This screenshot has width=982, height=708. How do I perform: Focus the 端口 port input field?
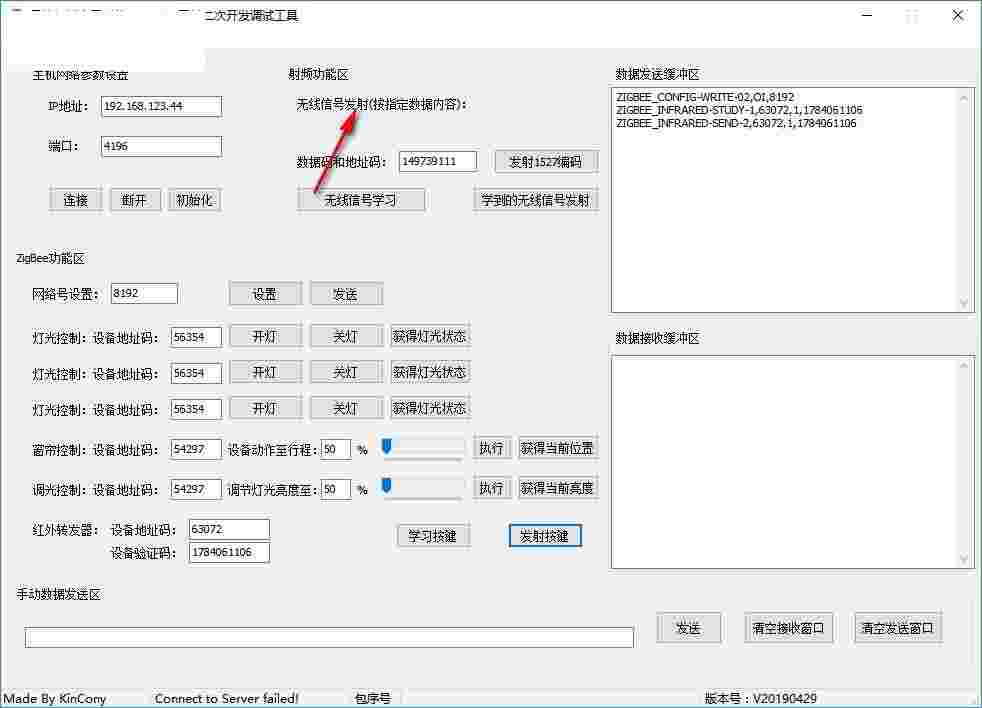tap(161, 146)
